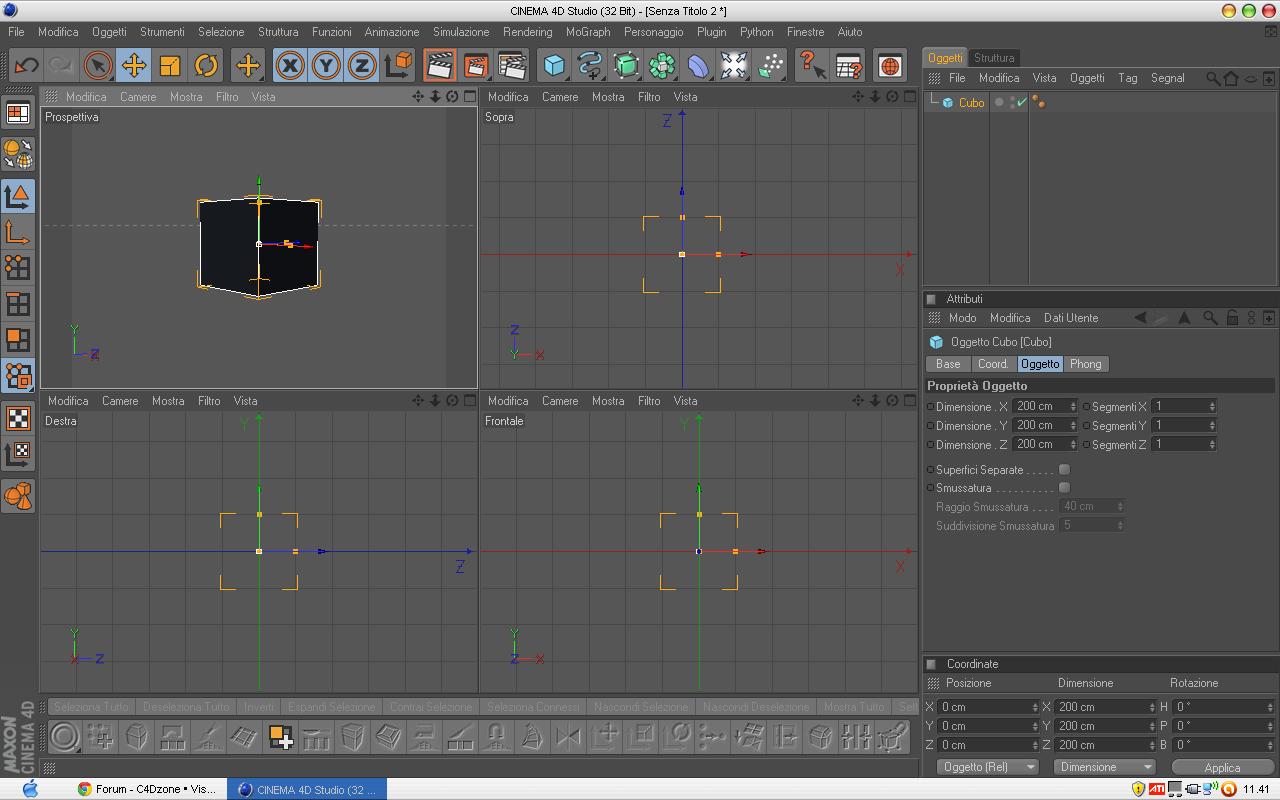Open the Oggetto (Rel) dropdown
This screenshot has width=1280, height=800.
click(988, 767)
